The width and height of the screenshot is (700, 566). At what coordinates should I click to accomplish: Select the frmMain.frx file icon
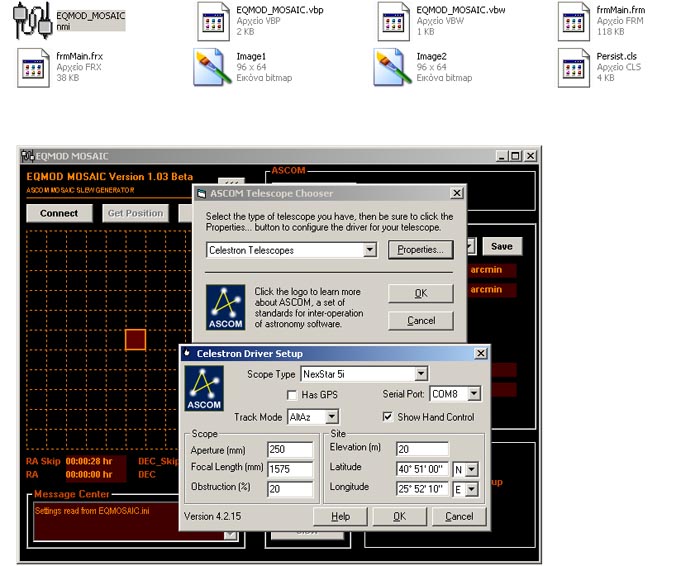pos(33,68)
